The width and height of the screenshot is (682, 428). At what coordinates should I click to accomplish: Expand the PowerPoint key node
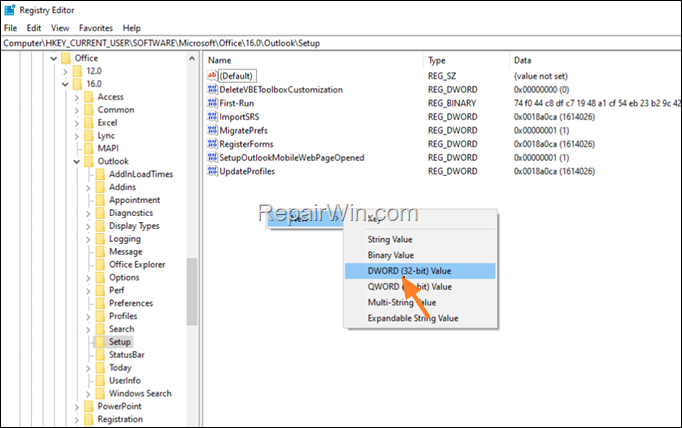77,407
